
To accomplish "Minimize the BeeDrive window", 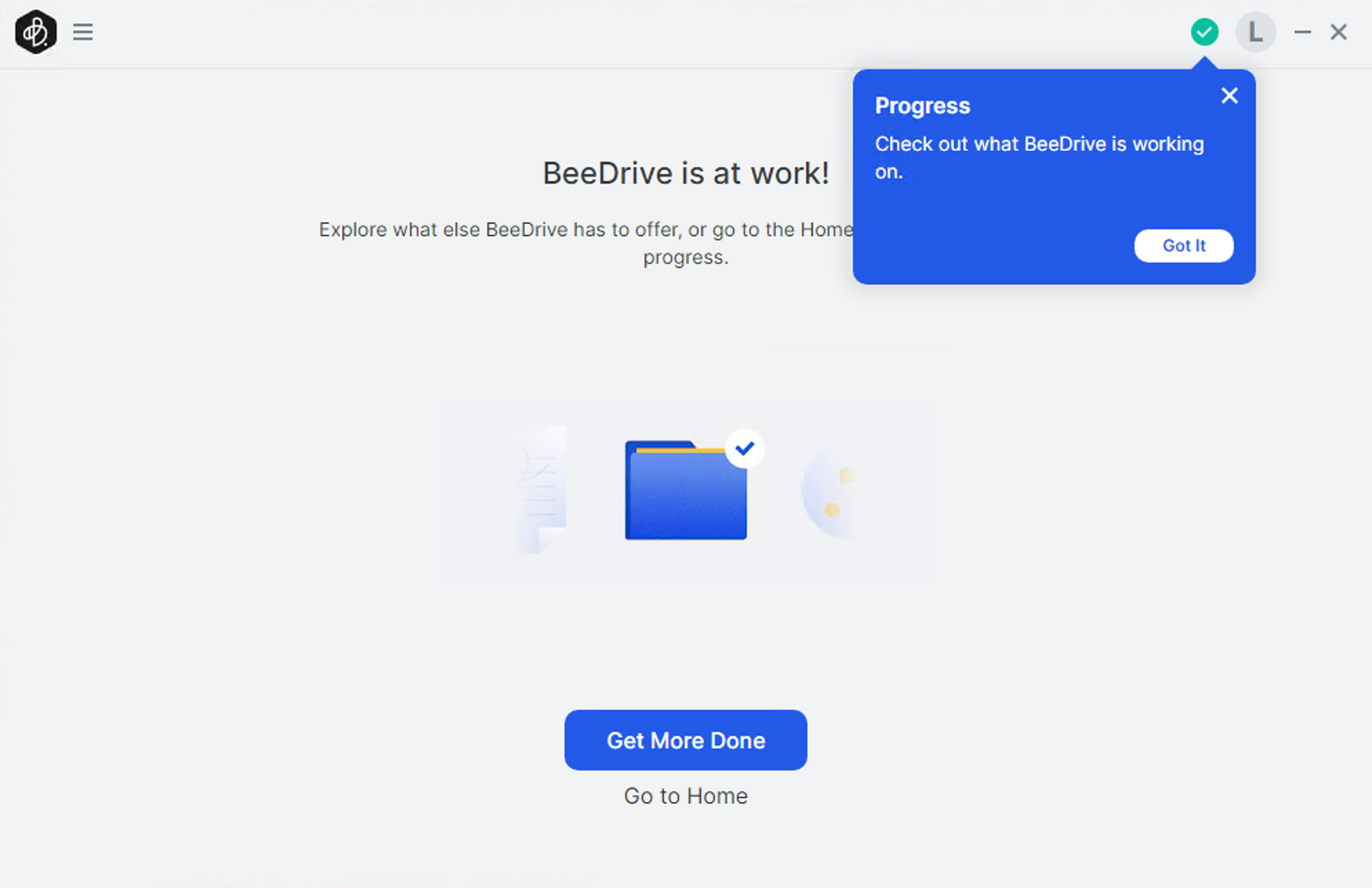I will pos(1303,33).
